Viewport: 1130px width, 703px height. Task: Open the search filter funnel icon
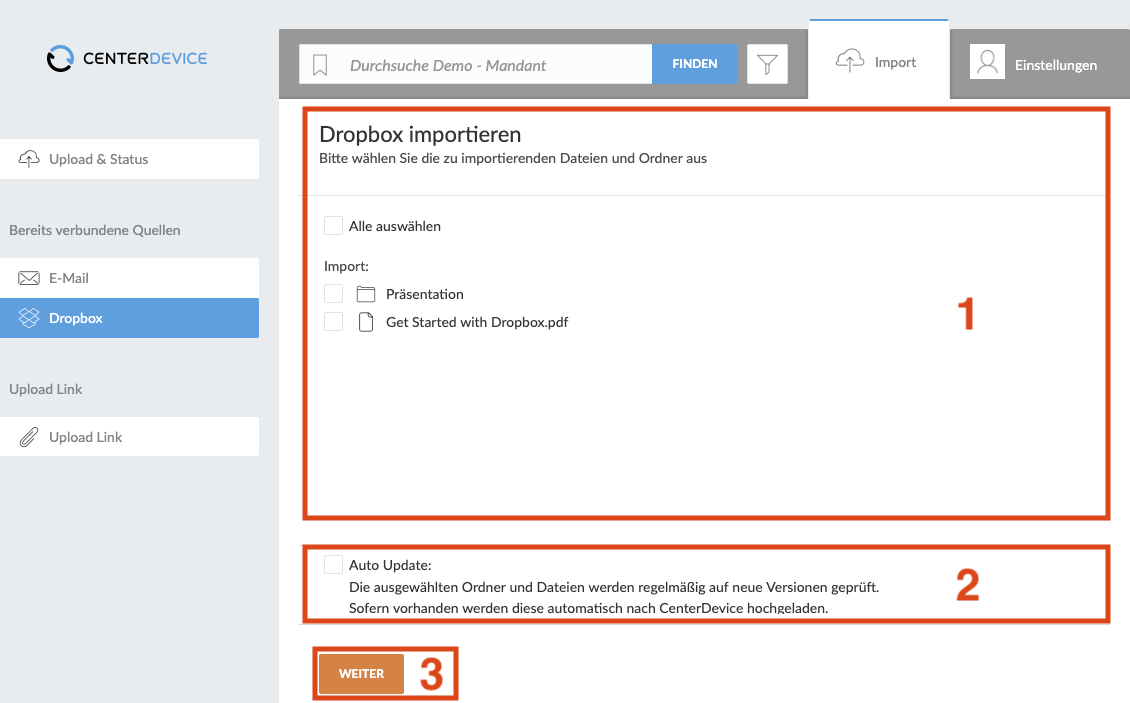click(767, 64)
